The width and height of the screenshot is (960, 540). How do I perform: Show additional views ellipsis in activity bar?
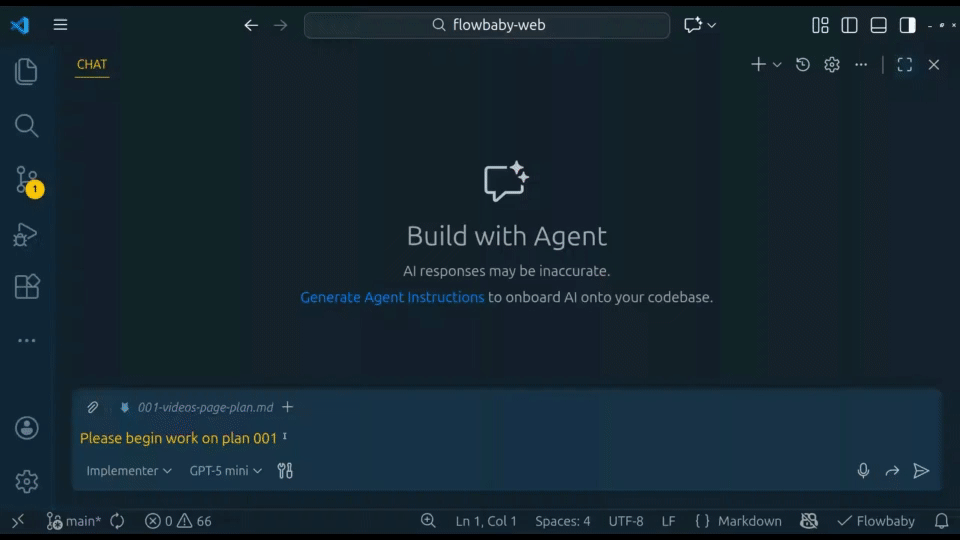tap(26, 340)
